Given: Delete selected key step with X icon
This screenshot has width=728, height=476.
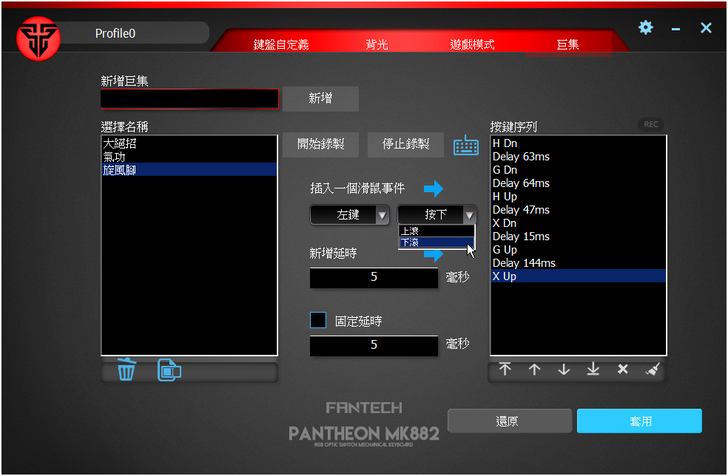Looking at the screenshot, I should [x=623, y=369].
